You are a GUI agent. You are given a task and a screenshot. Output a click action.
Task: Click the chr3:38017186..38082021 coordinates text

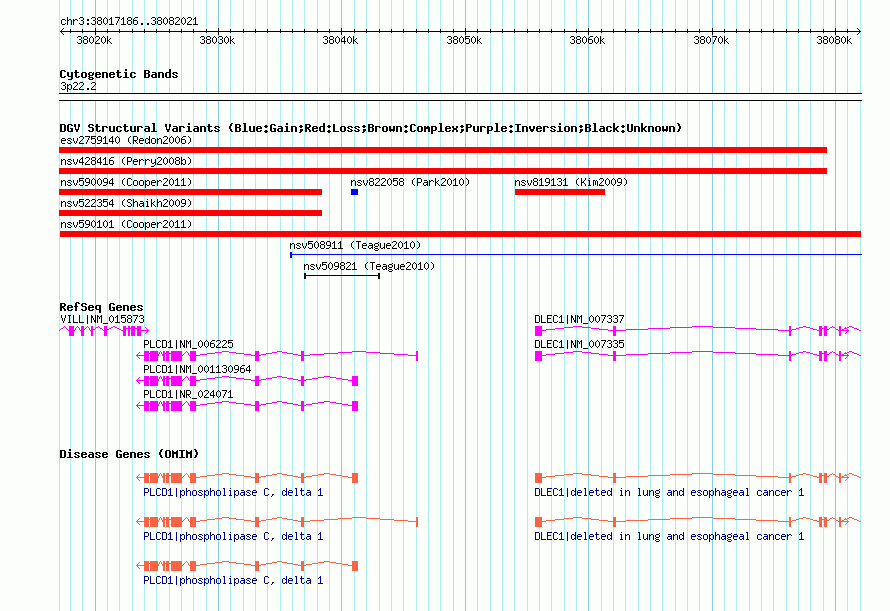point(129,22)
